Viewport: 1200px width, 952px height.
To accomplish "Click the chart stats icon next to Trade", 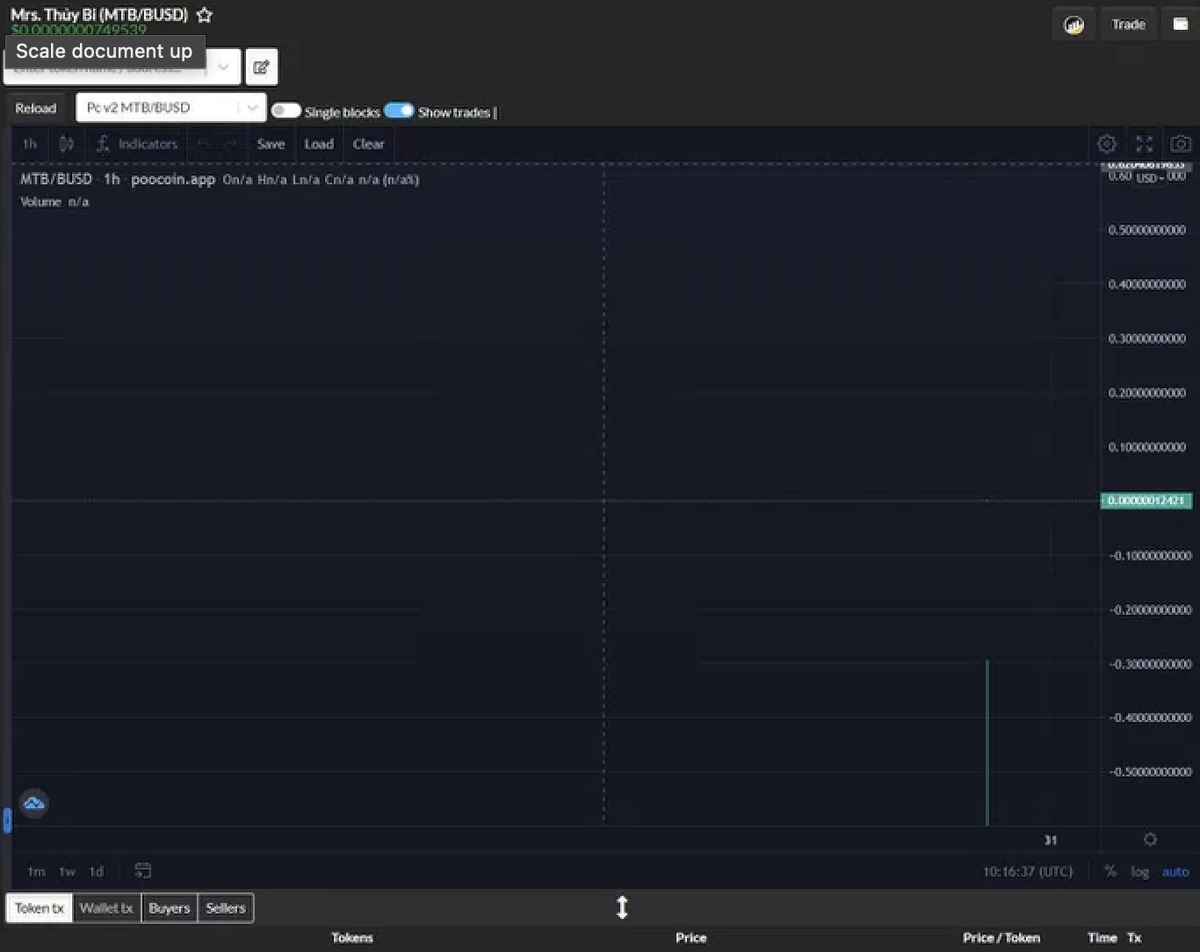I will coord(1074,24).
